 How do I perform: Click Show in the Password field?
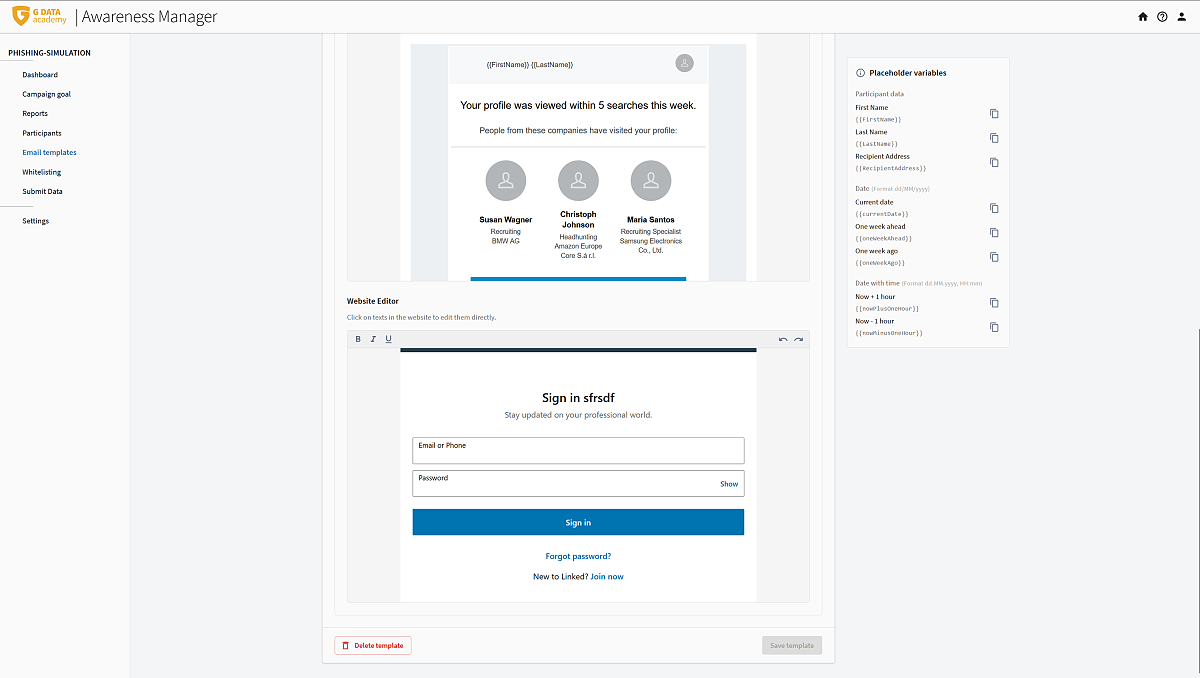(729, 484)
